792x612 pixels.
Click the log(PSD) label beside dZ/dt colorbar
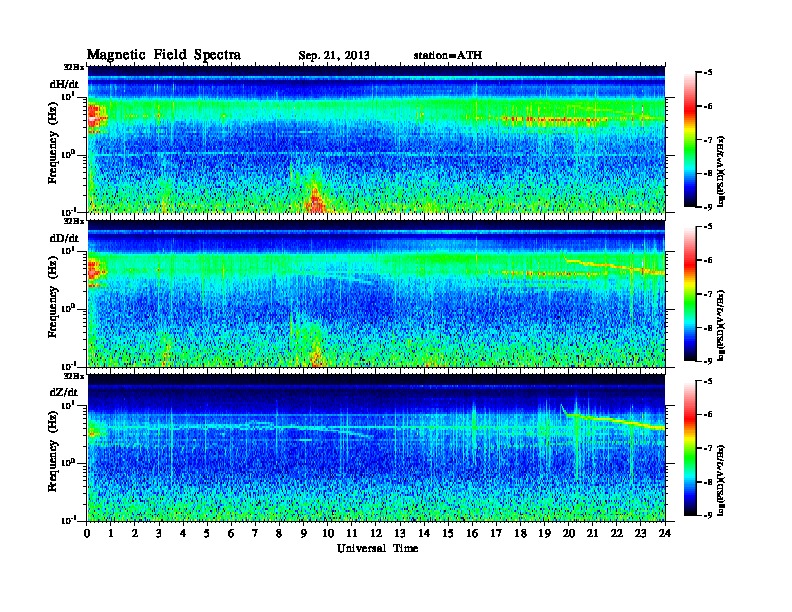point(721,481)
